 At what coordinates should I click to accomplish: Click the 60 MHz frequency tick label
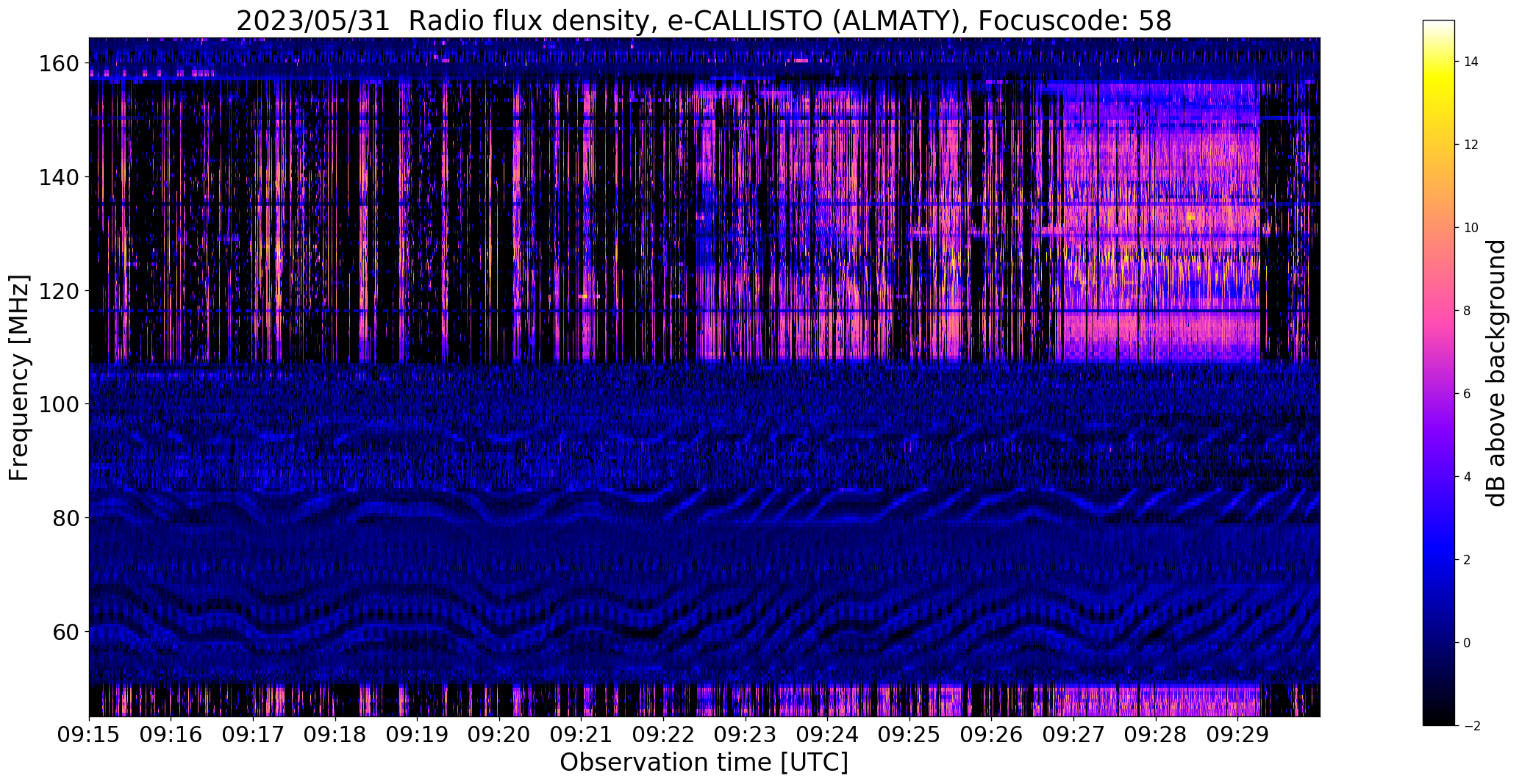tap(64, 631)
